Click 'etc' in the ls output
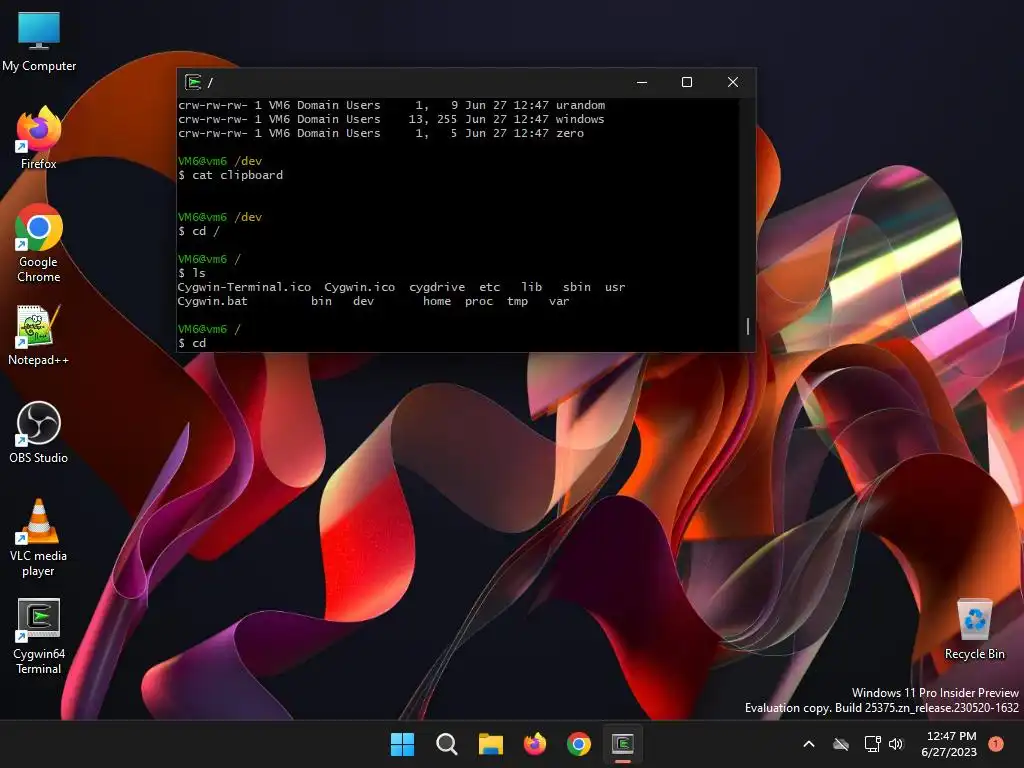This screenshot has height=768, width=1024. click(x=489, y=287)
